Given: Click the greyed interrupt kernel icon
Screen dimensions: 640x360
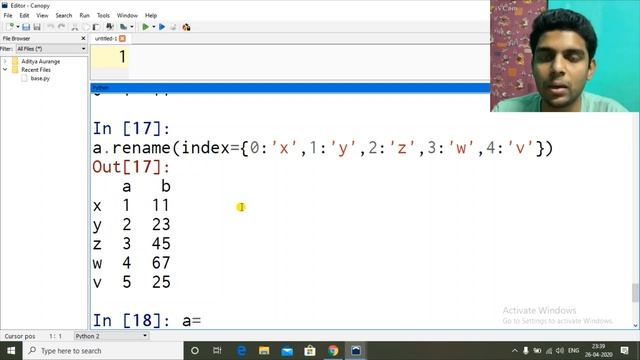Looking at the screenshot, I should click(173, 27).
